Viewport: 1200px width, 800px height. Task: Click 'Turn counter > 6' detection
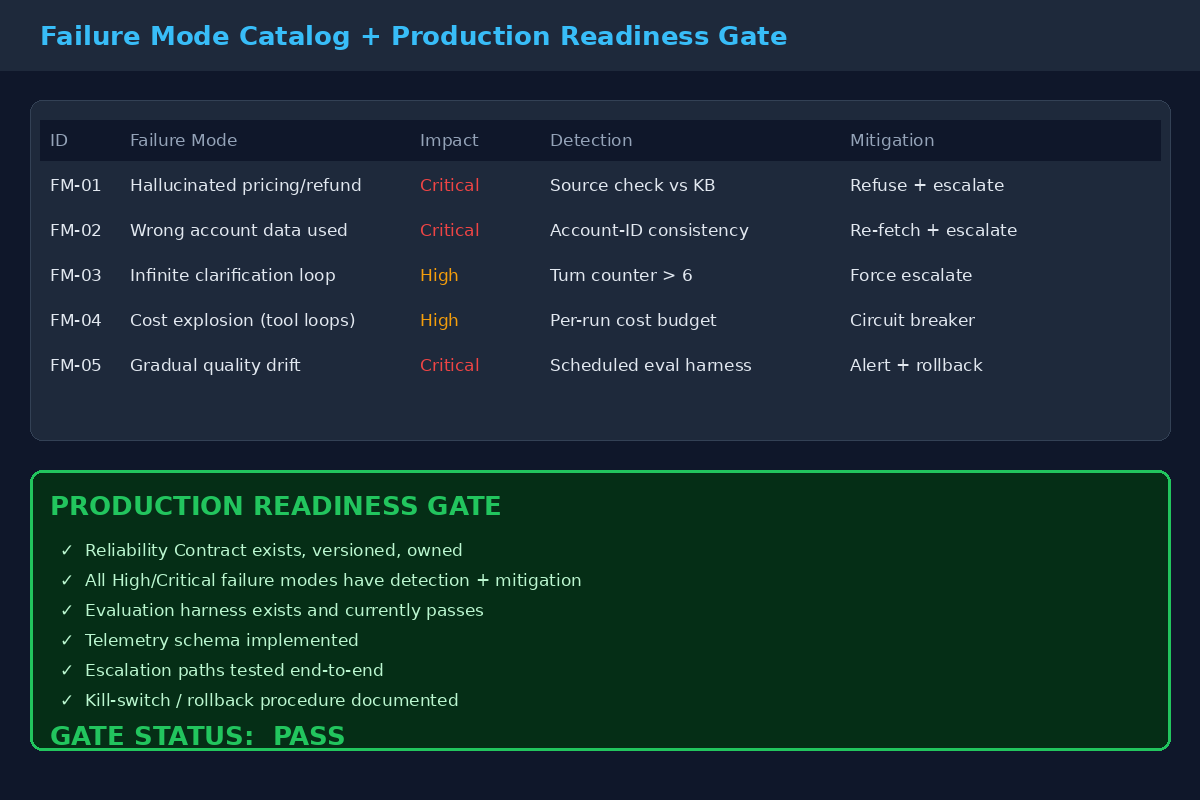(621, 276)
